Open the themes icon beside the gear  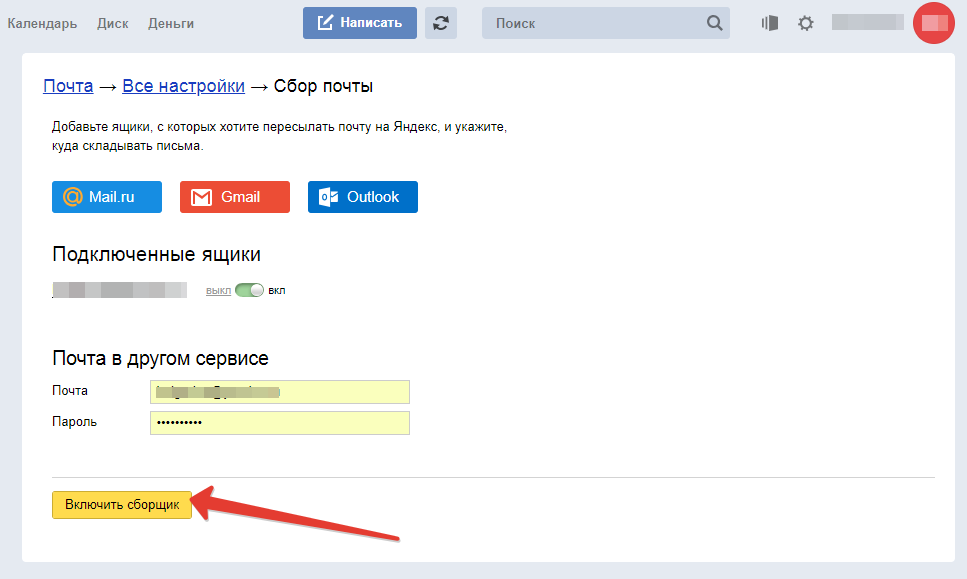pos(770,23)
